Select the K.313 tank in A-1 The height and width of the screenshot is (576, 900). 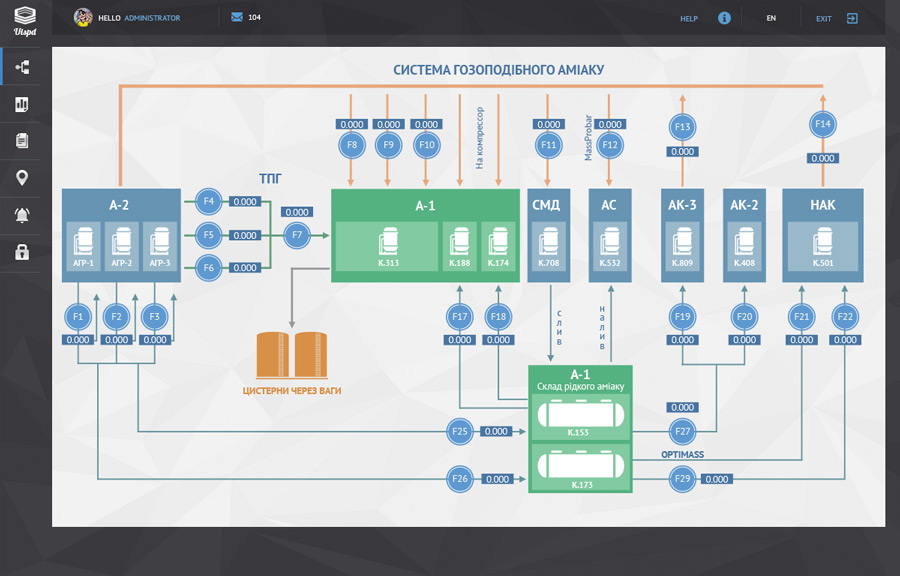coord(388,247)
